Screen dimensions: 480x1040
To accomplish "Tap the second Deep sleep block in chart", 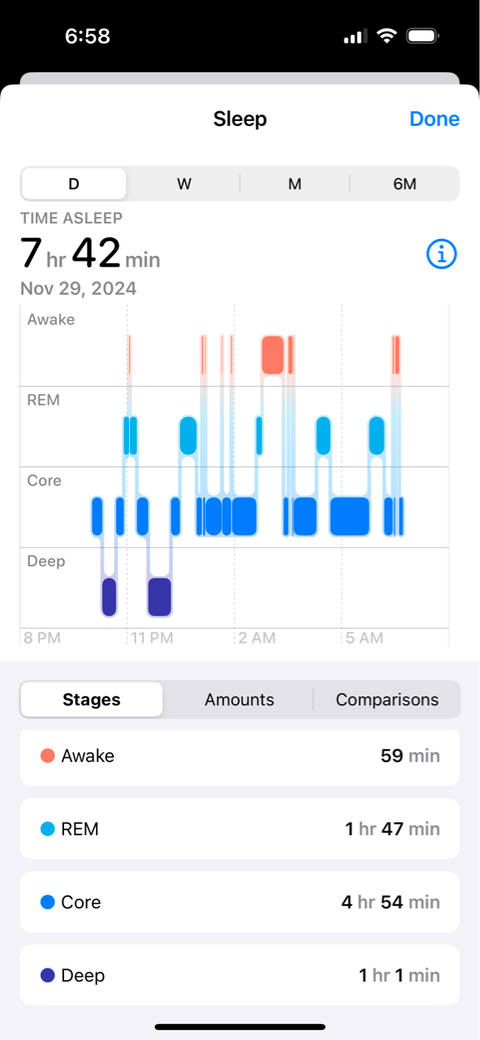I will point(159,597).
